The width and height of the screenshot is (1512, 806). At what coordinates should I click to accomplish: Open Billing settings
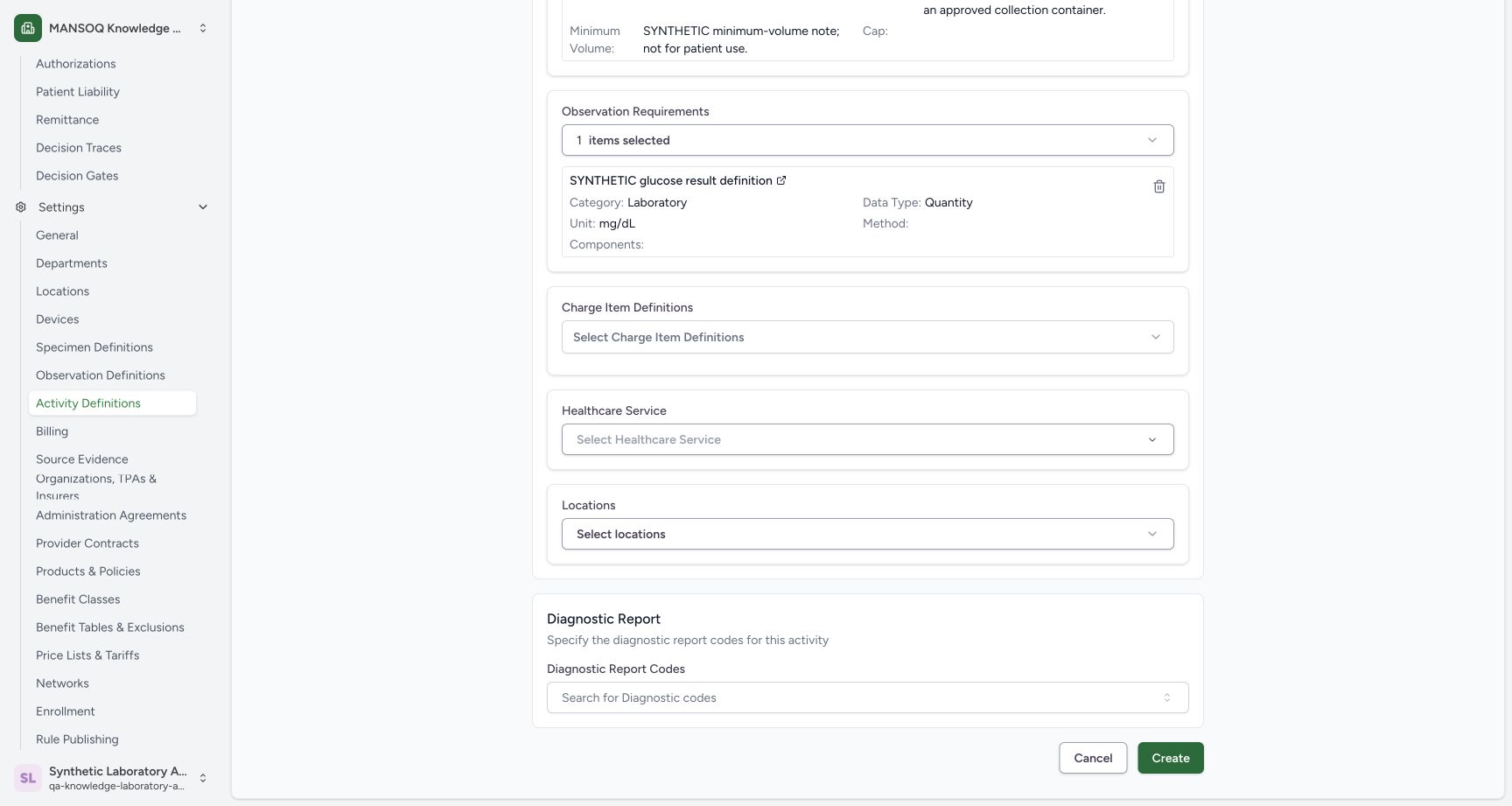point(52,431)
